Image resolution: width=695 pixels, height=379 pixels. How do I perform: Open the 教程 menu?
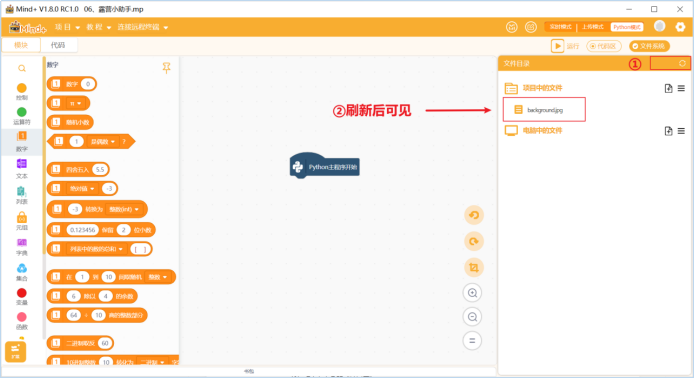[x=98, y=27]
